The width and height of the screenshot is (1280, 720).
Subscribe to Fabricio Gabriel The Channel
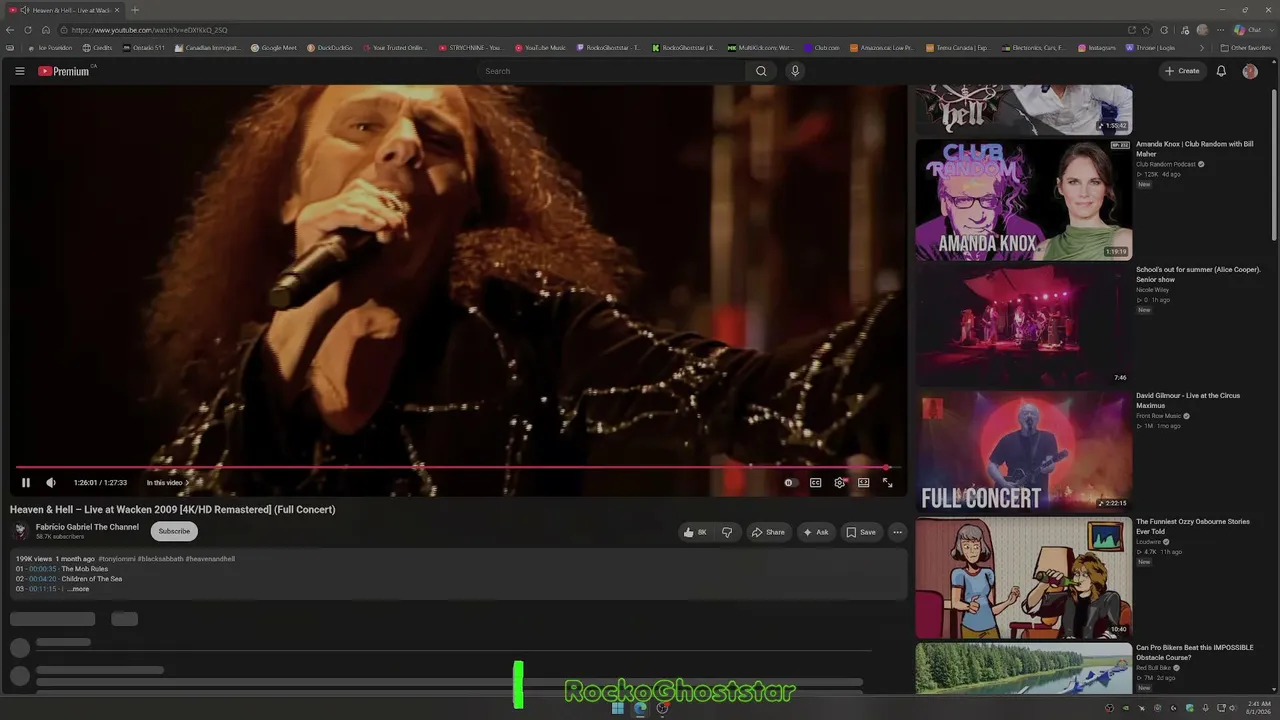point(174,531)
